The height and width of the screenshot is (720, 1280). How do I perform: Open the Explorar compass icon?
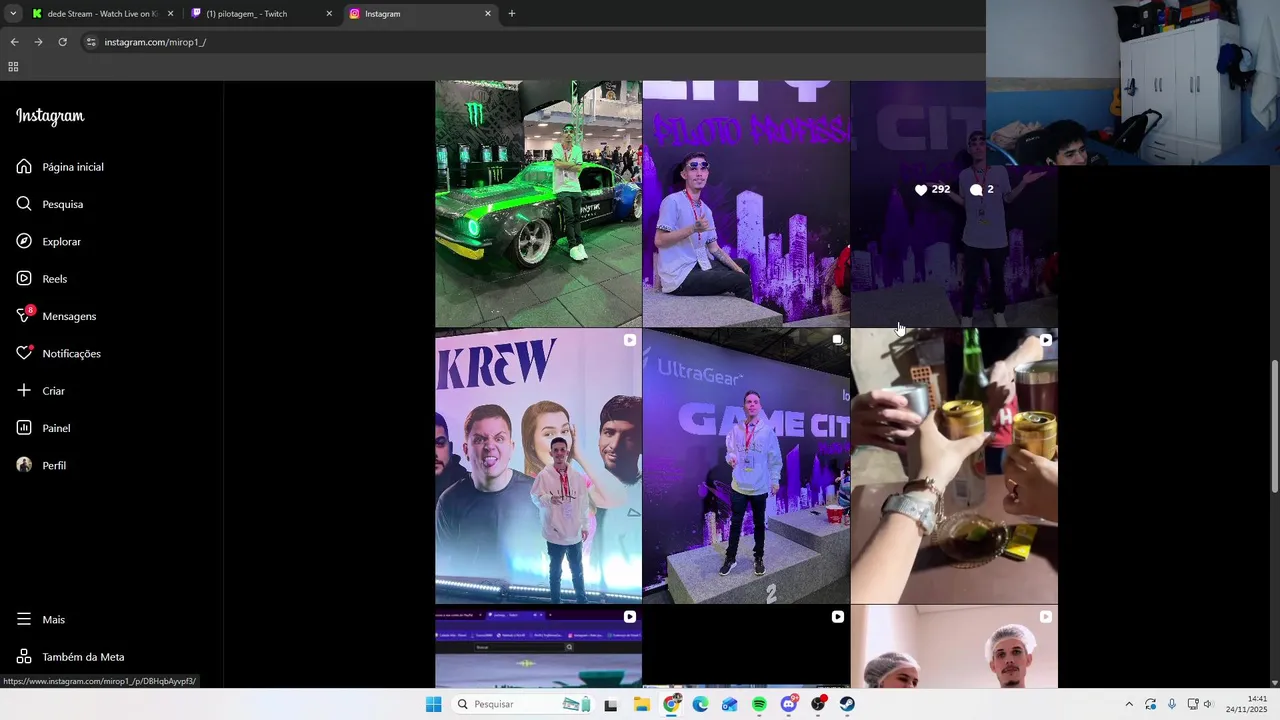[x=24, y=241]
